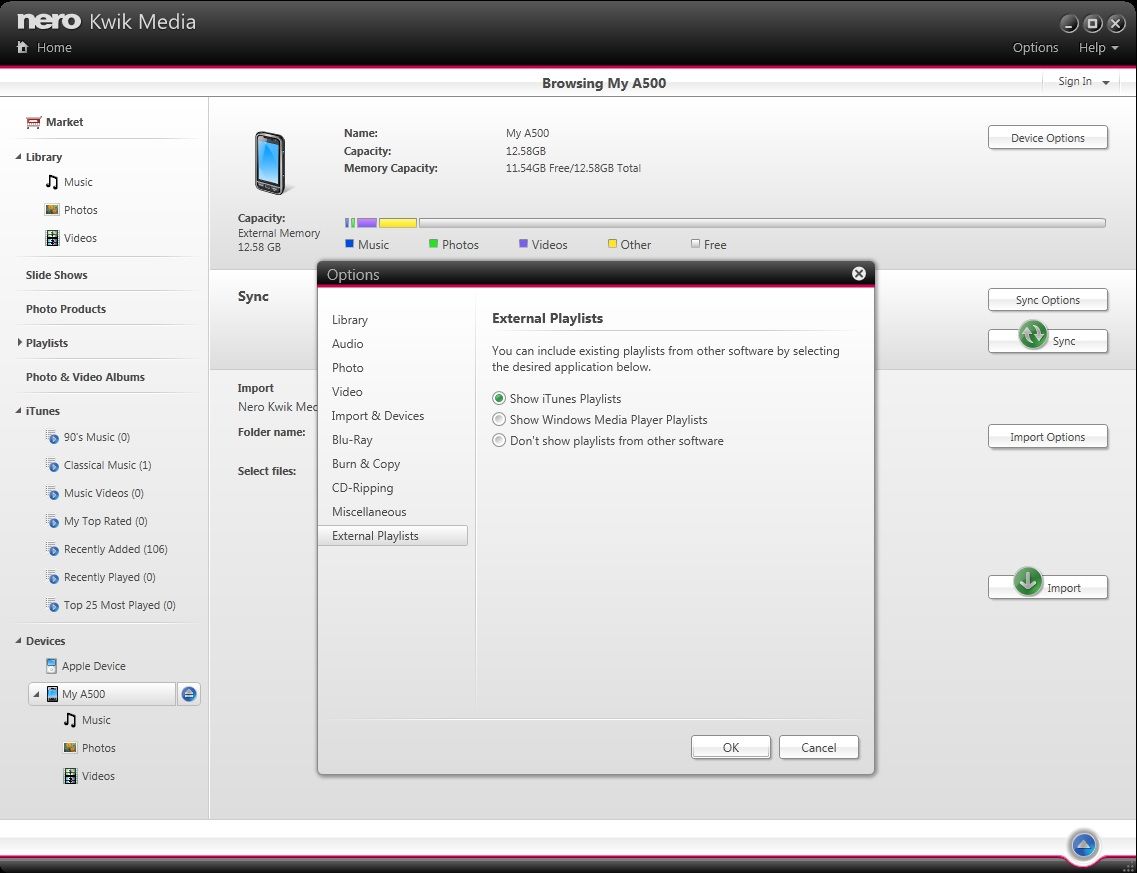The height and width of the screenshot is (873, 1137).
Task: Select Library Music note icon
Action: (51, 182)
